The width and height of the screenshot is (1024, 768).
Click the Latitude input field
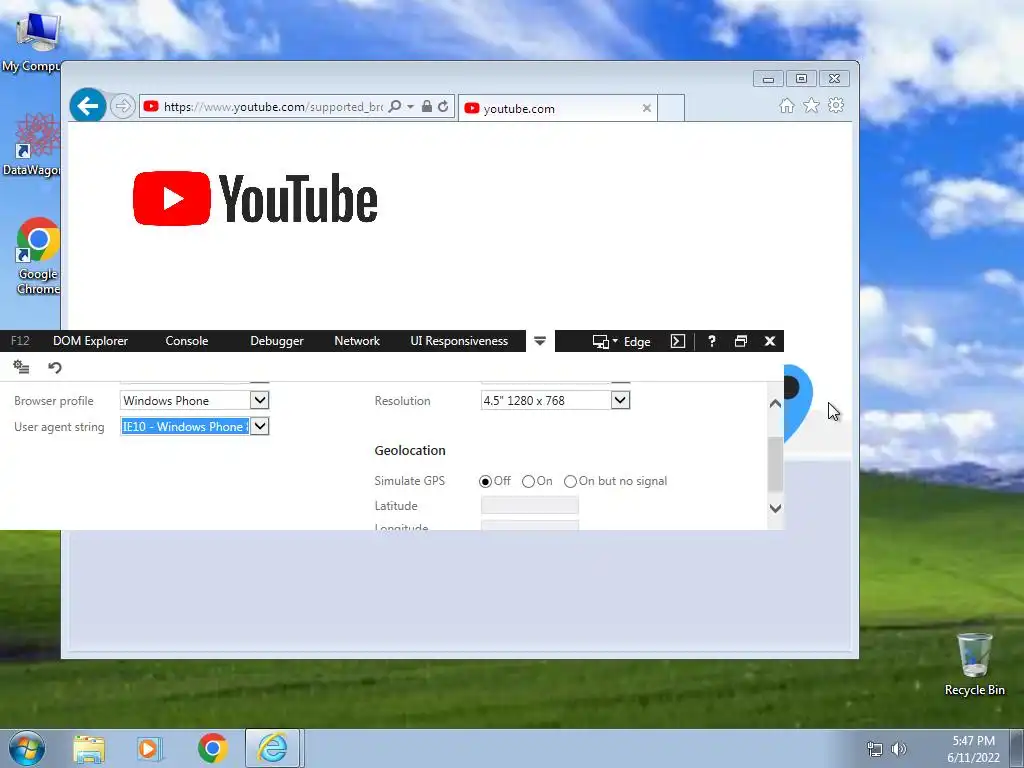pos(530,505)
